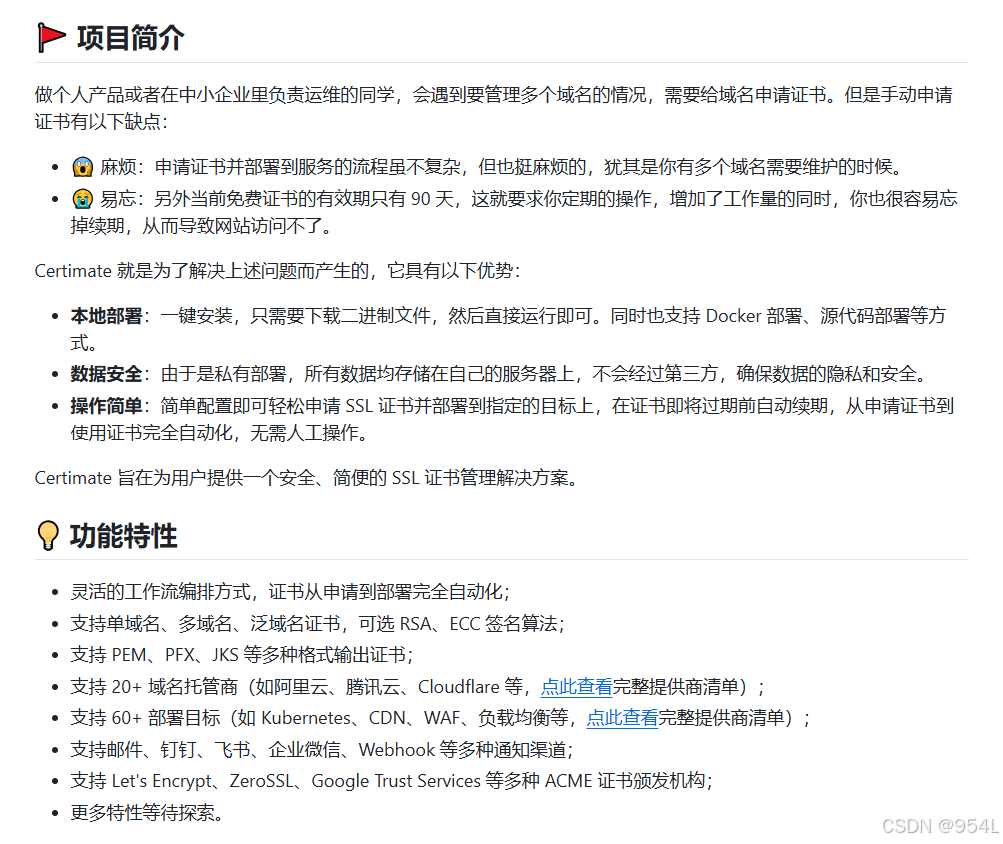The height and width of the screenshot is (844, 1003).
Task: Click the bold text 数据安全
Action: 106,374
